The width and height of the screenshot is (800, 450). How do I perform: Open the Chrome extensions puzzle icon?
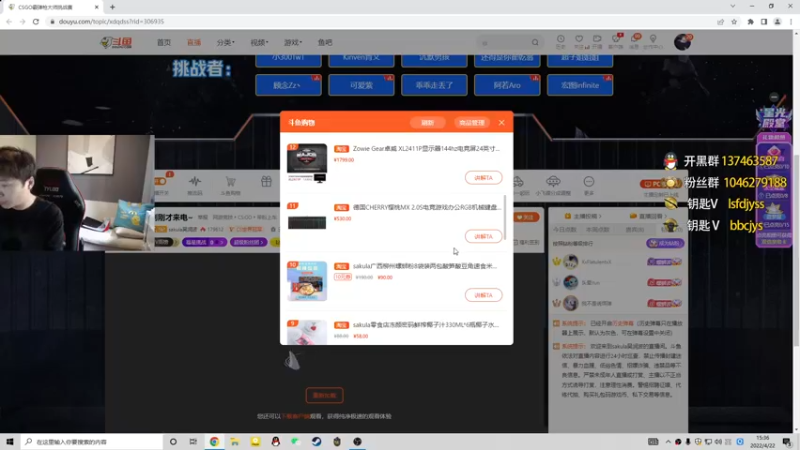coord(751,21)
